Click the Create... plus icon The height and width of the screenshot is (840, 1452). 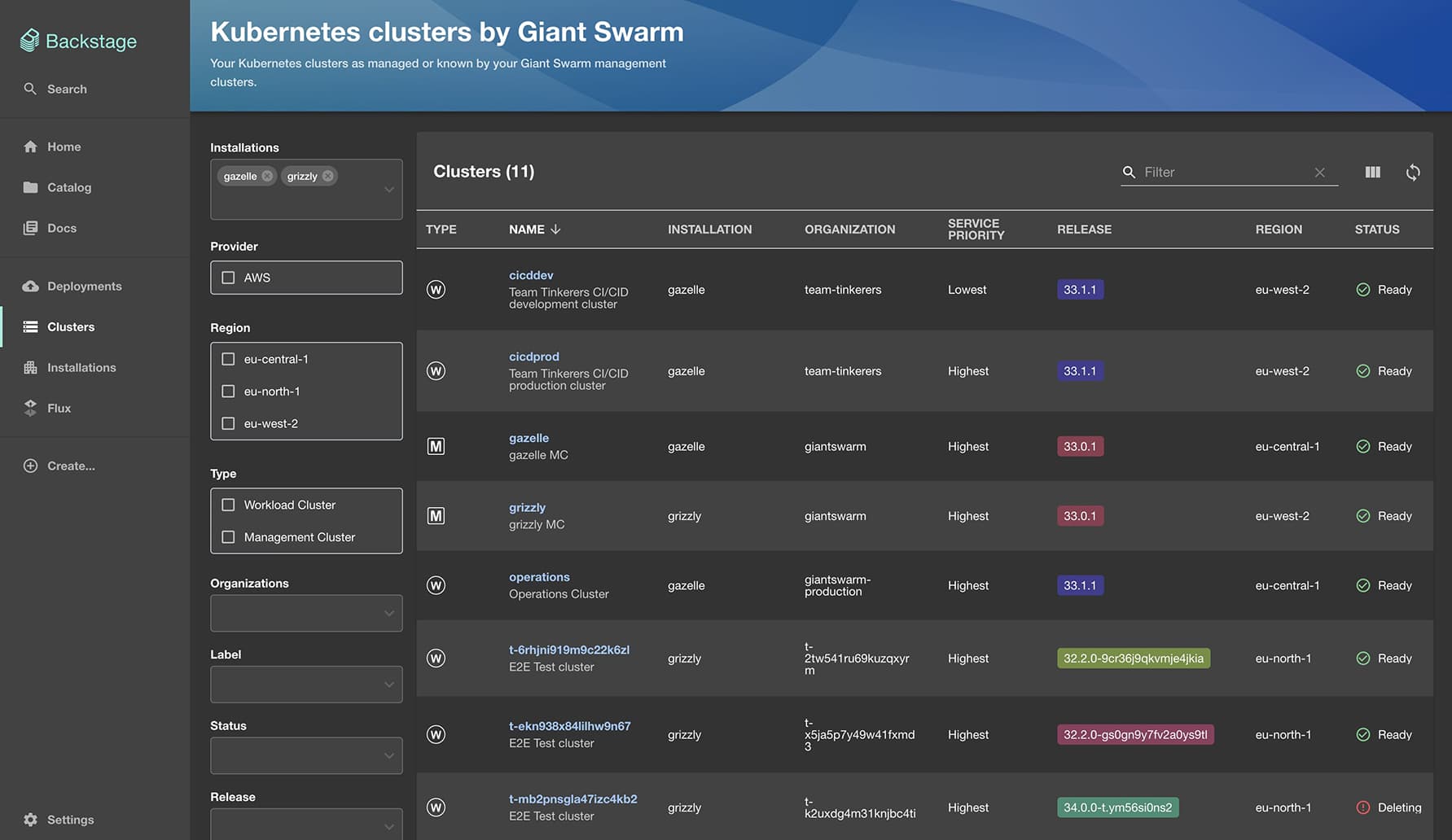(x=31, y=466)
